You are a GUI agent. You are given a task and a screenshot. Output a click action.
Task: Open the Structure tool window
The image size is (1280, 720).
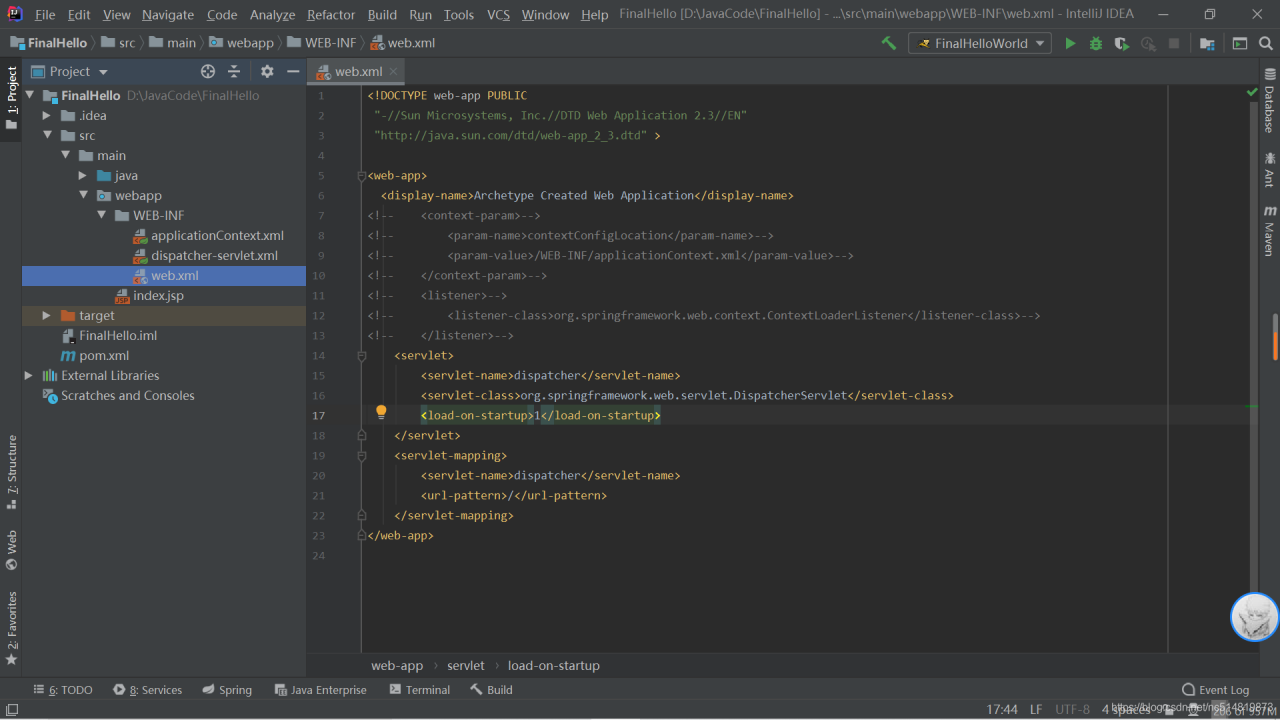12,472
